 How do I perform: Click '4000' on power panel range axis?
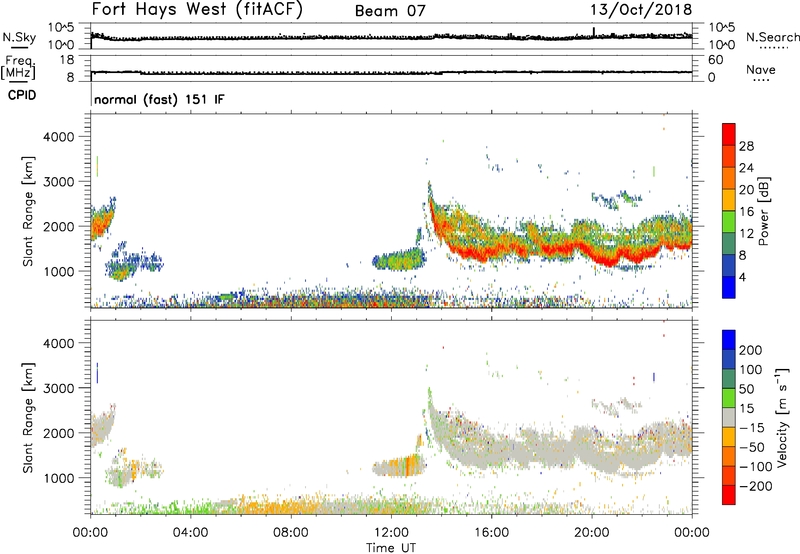[x=59, y=137]
